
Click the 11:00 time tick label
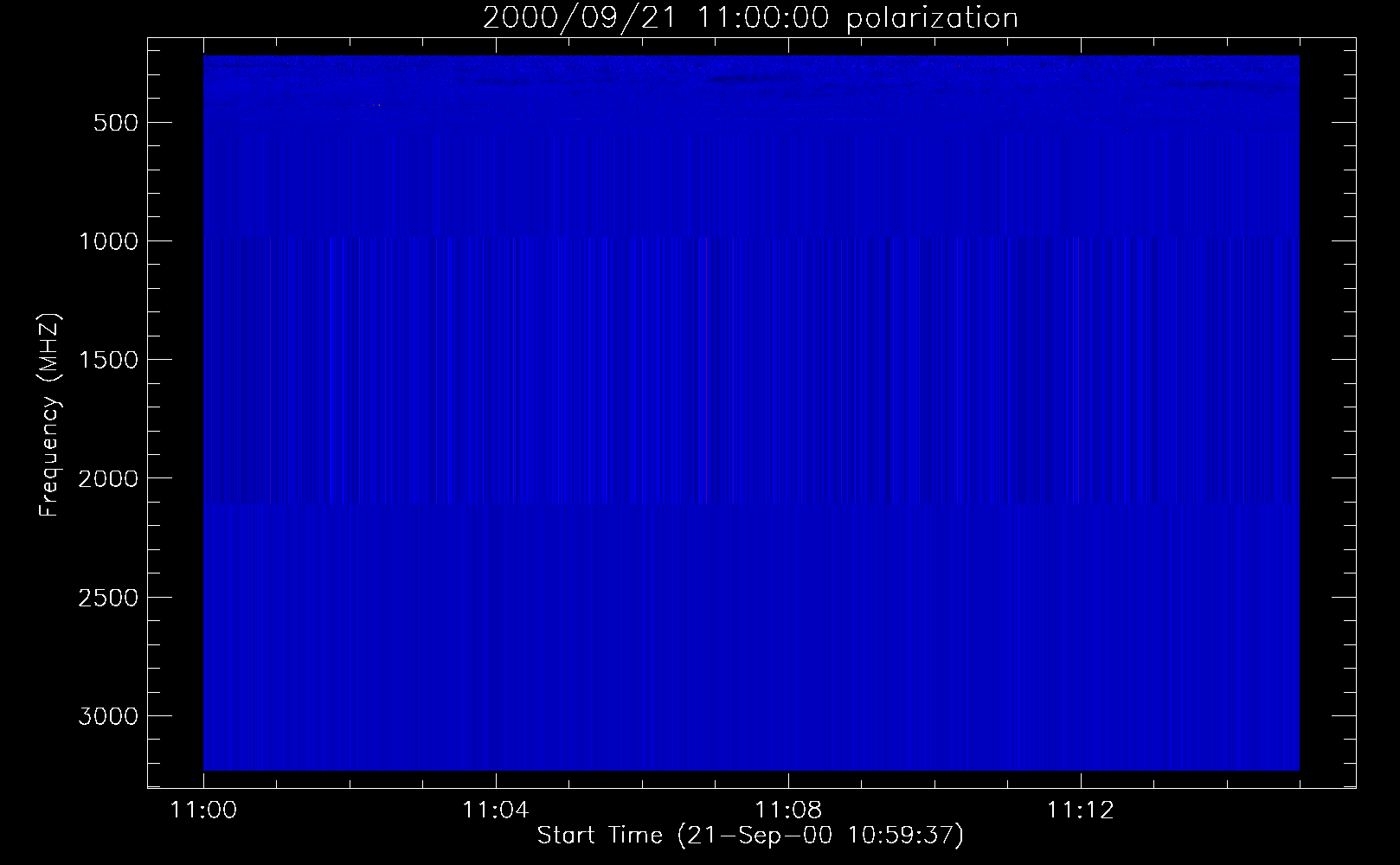pos(203,811)
